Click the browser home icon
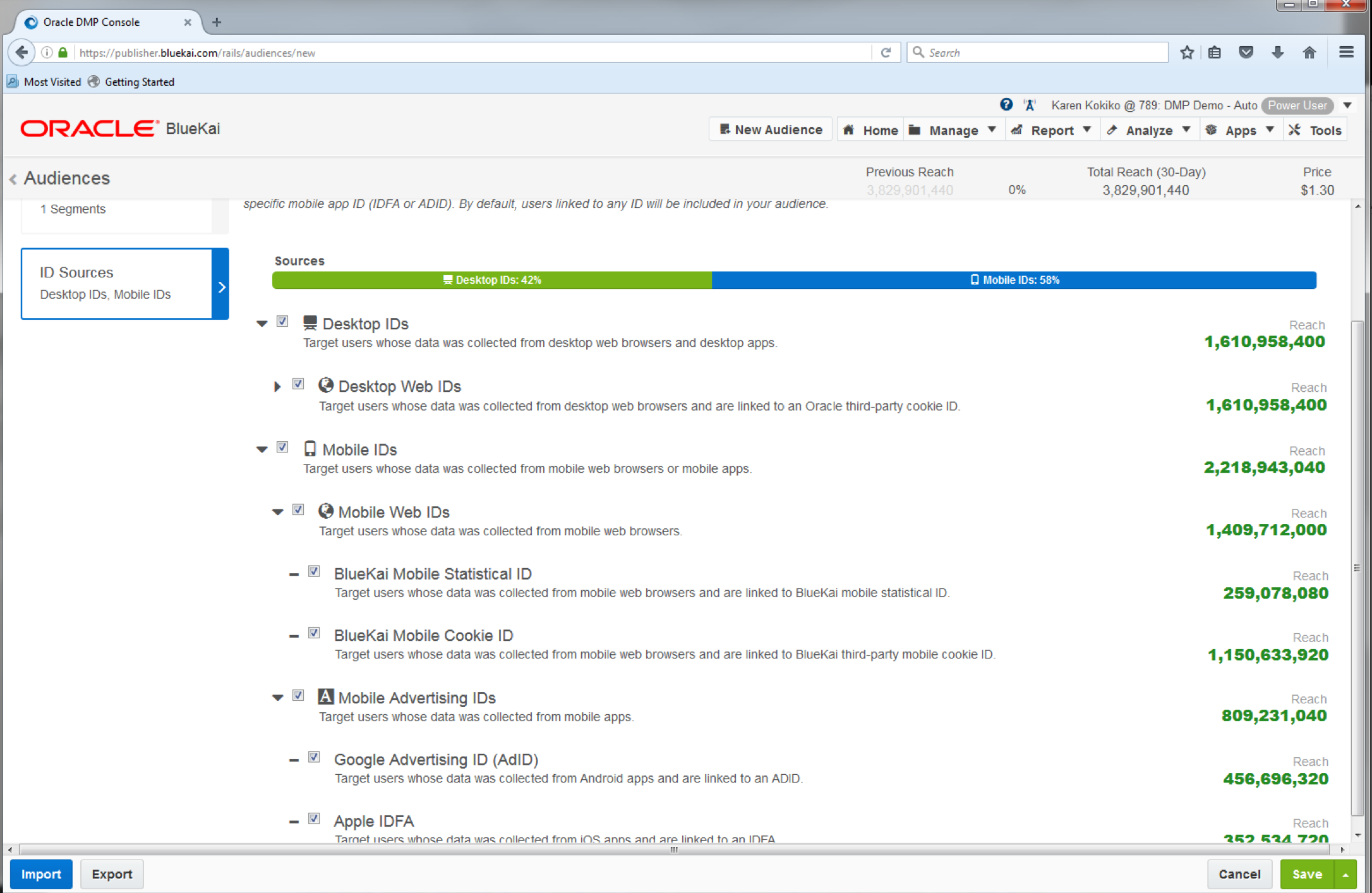 point(1309,52)
